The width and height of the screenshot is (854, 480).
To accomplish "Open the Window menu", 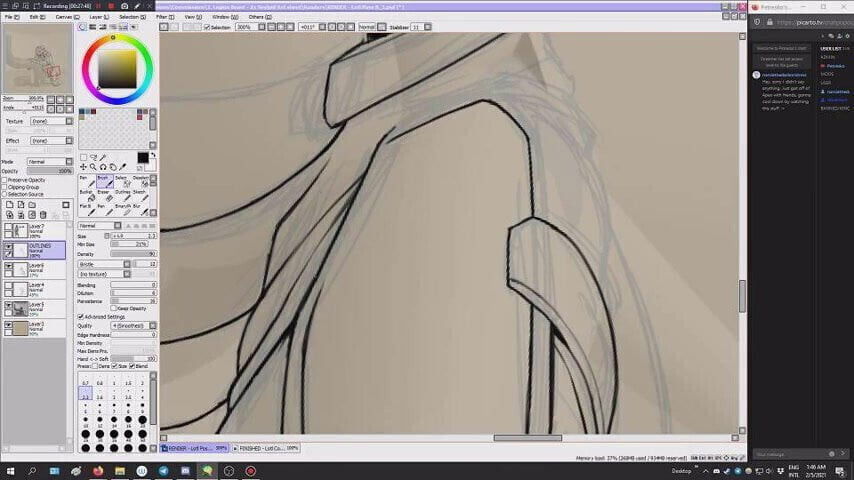I will (224, 17).
